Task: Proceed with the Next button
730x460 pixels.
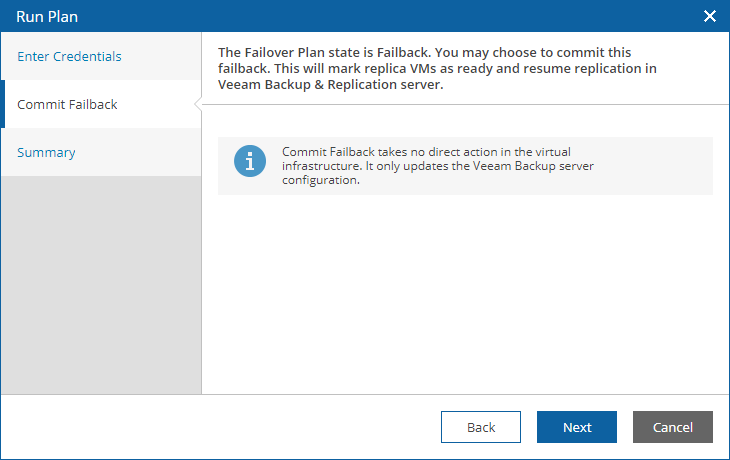Action: (577, 427)
